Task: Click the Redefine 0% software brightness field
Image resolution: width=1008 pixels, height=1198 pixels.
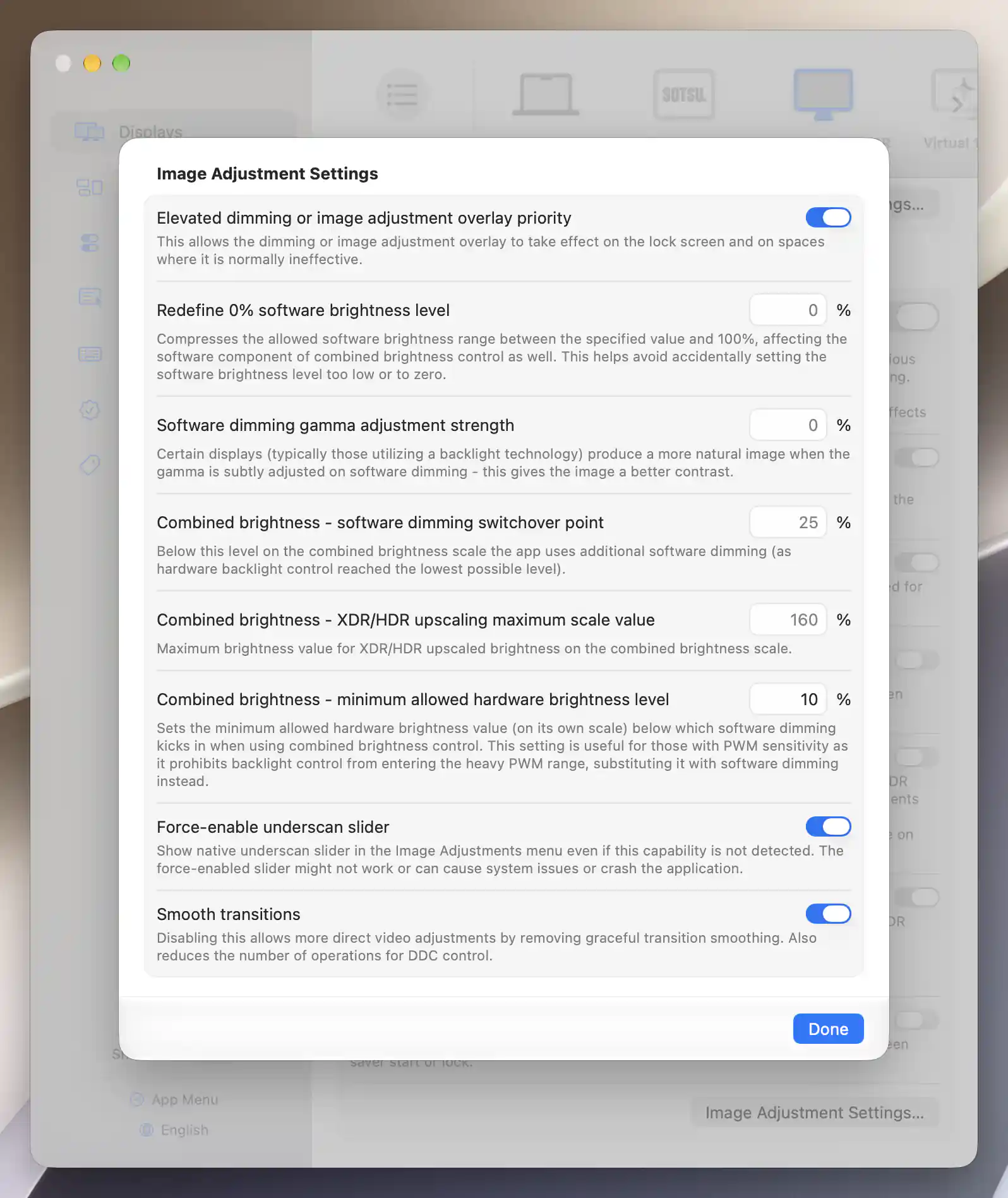Action: 788,310
